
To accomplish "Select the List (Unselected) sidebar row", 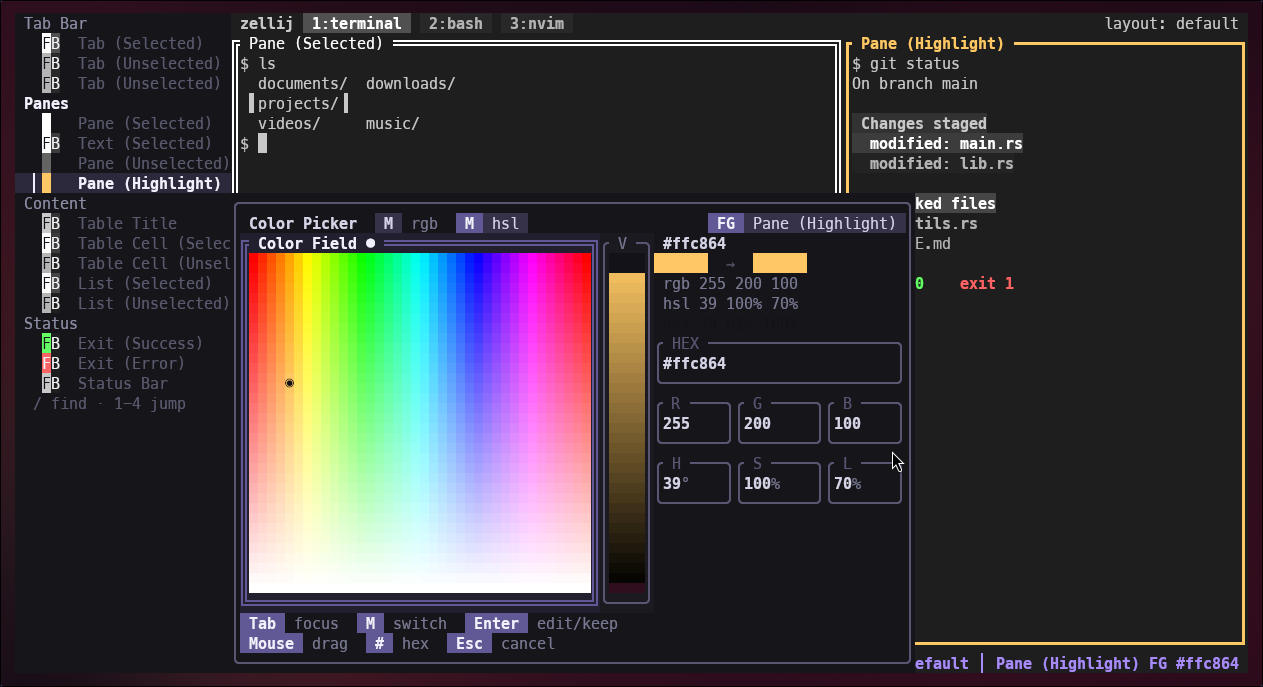I will point(123,303).
